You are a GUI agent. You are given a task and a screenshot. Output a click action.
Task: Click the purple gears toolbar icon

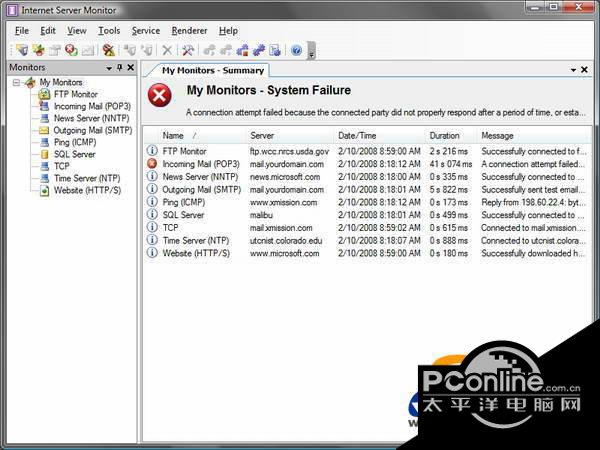[x=259, y=50]
